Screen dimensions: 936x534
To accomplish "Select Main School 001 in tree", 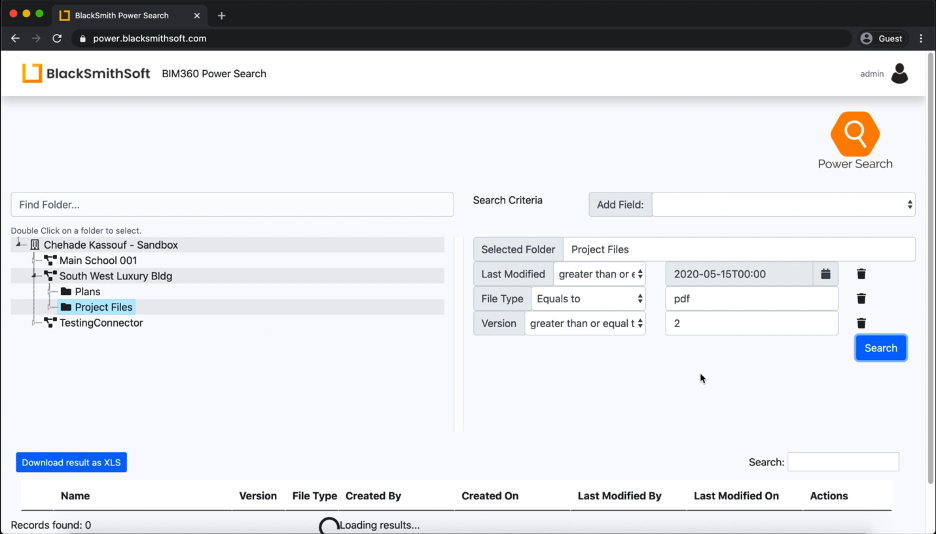I will [98, 260].
